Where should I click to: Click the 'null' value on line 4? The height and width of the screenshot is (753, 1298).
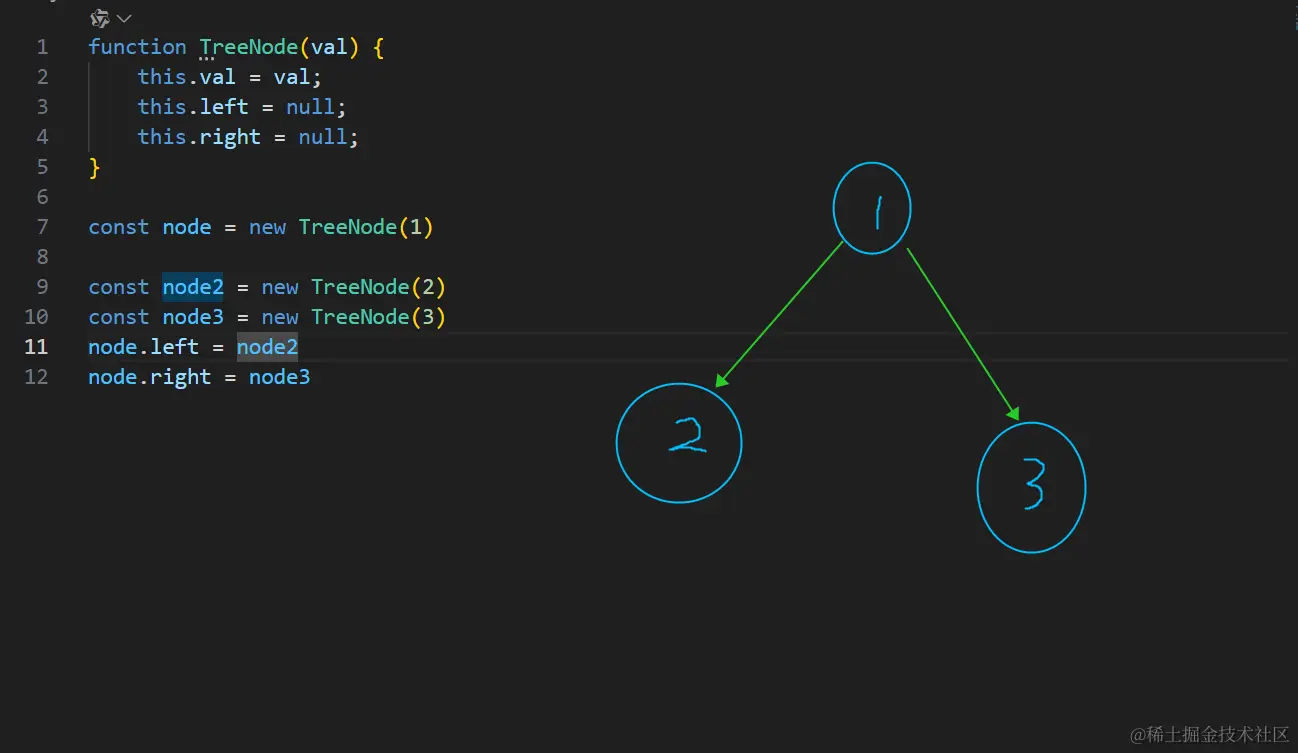(x=323, y=137)
